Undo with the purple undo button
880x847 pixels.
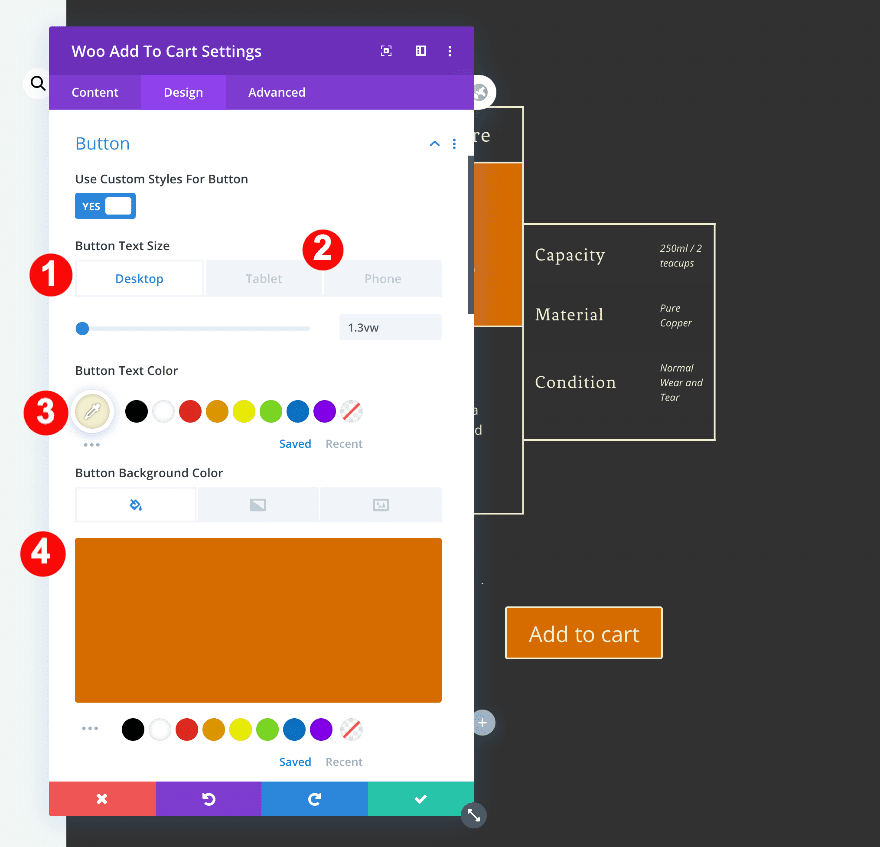pyautogui.click(x=209, y=799)
